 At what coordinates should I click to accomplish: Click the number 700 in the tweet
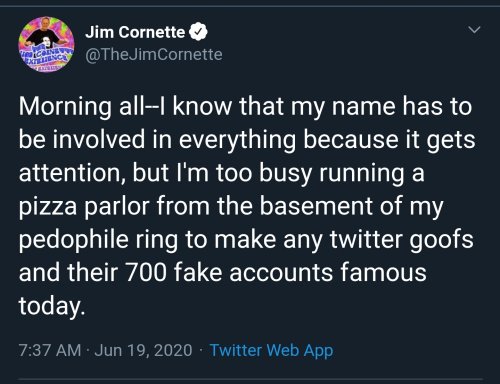(x=146, y=273)
